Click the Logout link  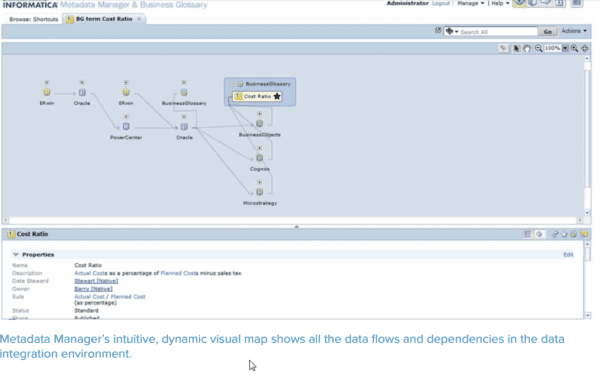[x=441, y=3]
